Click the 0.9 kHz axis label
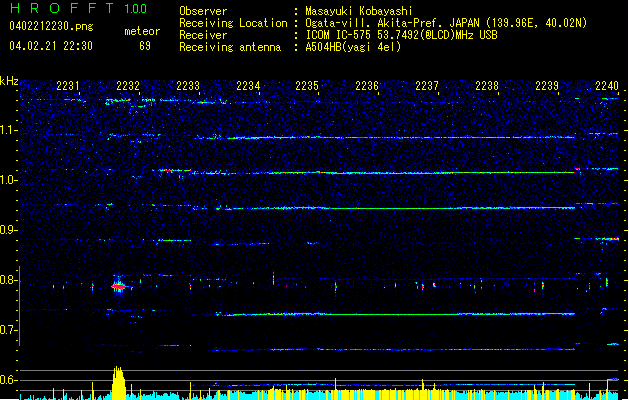The width and height of the screenshot is (629, 400). coord(9,230)
